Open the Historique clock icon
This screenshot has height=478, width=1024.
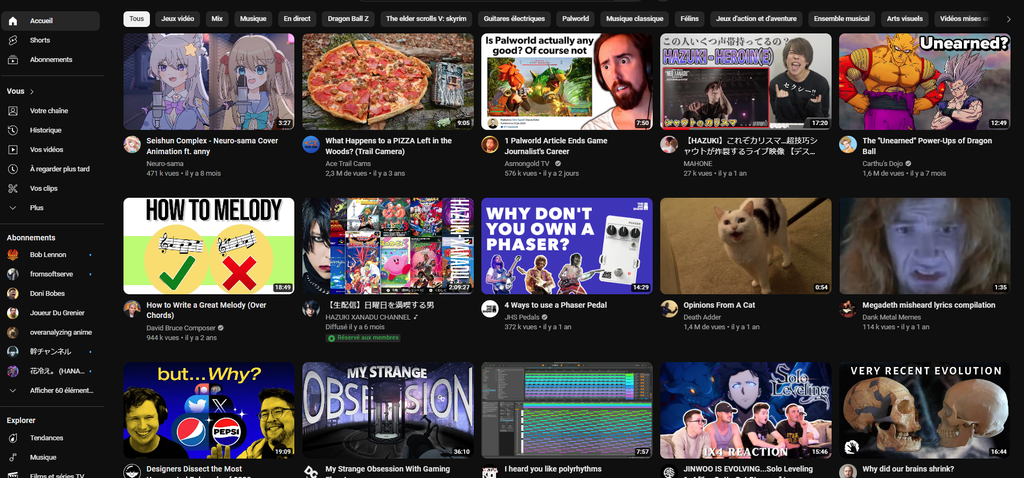pyautogui.click(x=12, y=131)
